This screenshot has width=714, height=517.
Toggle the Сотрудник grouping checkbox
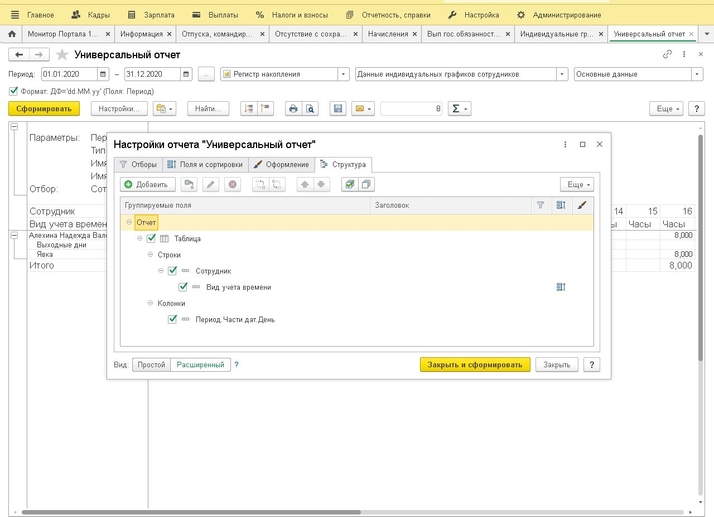(x=172, y=271)
